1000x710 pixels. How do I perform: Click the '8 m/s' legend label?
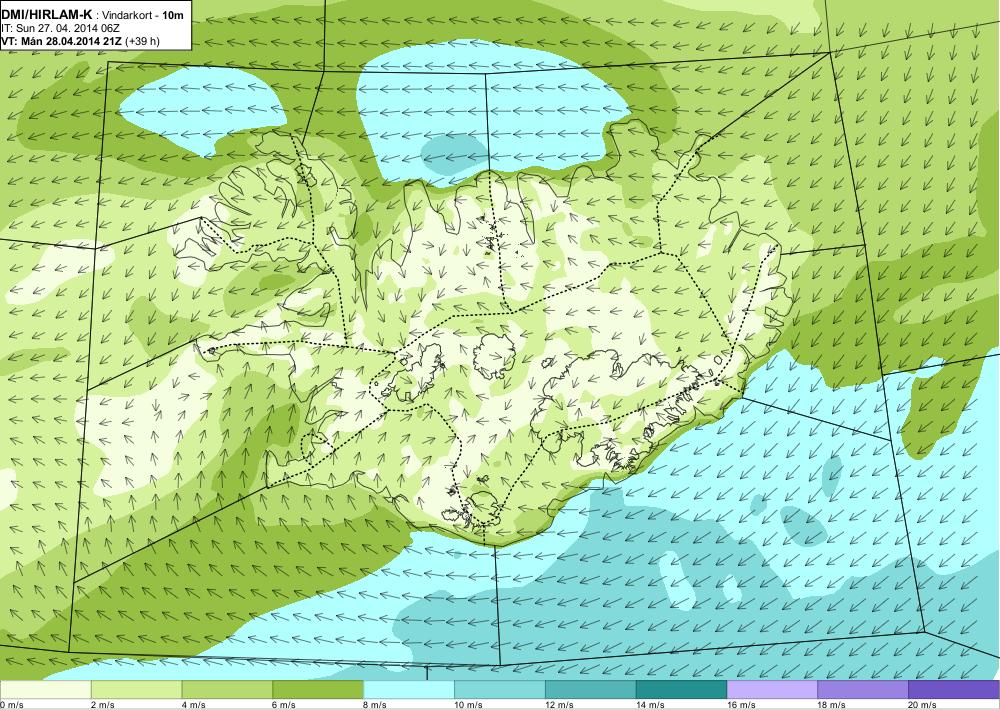point(376,705)
